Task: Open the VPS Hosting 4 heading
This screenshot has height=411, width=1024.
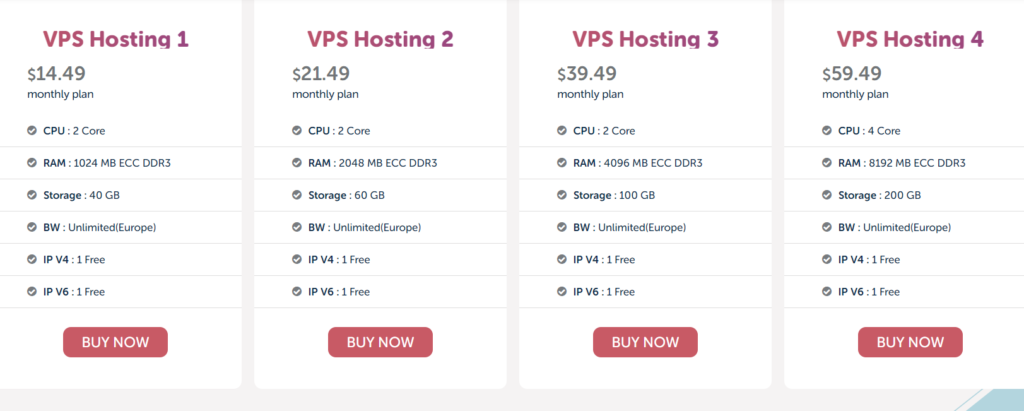Action: point(910,39)
